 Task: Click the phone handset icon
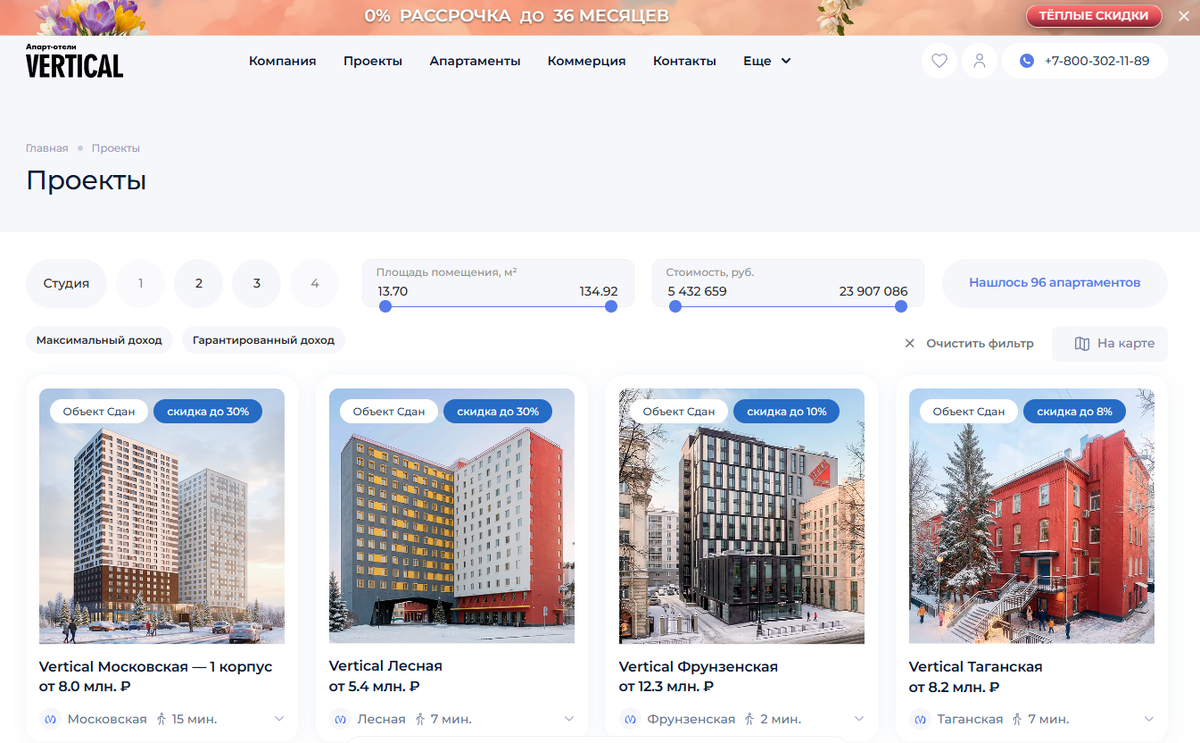pyautogui.click(x=1026, y=61)
